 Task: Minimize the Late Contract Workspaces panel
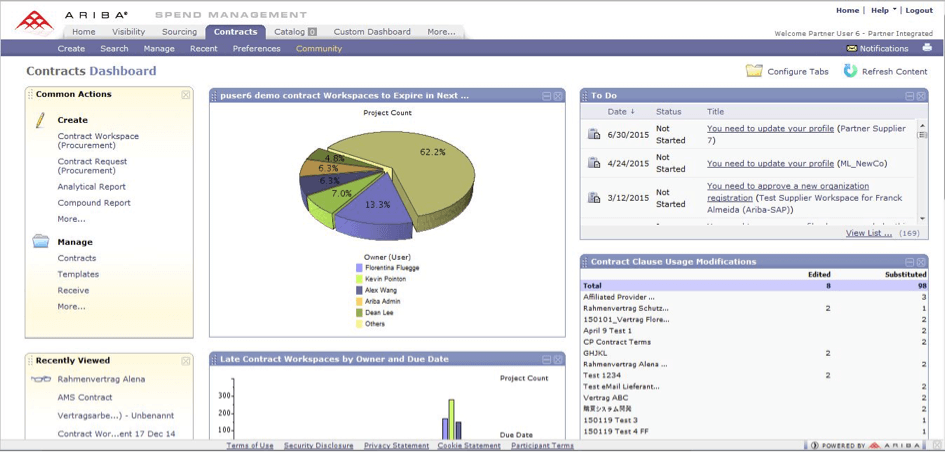547,360
